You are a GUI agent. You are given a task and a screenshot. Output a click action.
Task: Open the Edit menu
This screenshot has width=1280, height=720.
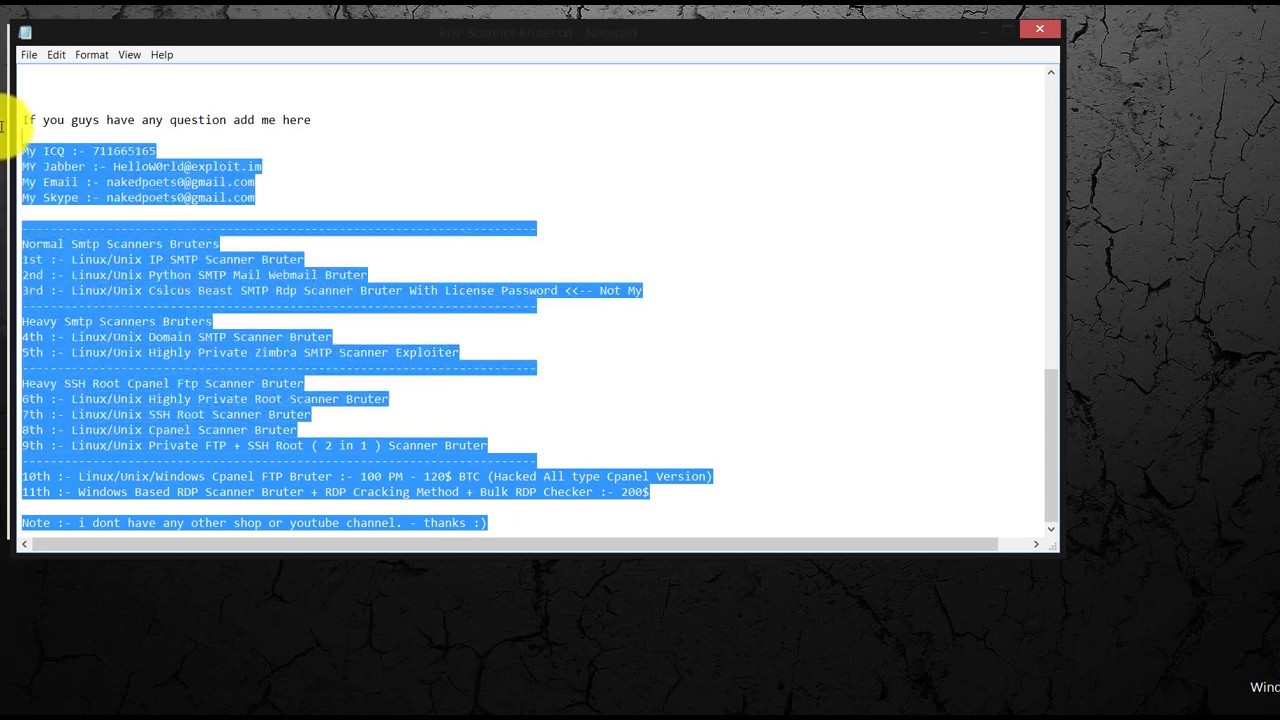(x=56, y=55)
